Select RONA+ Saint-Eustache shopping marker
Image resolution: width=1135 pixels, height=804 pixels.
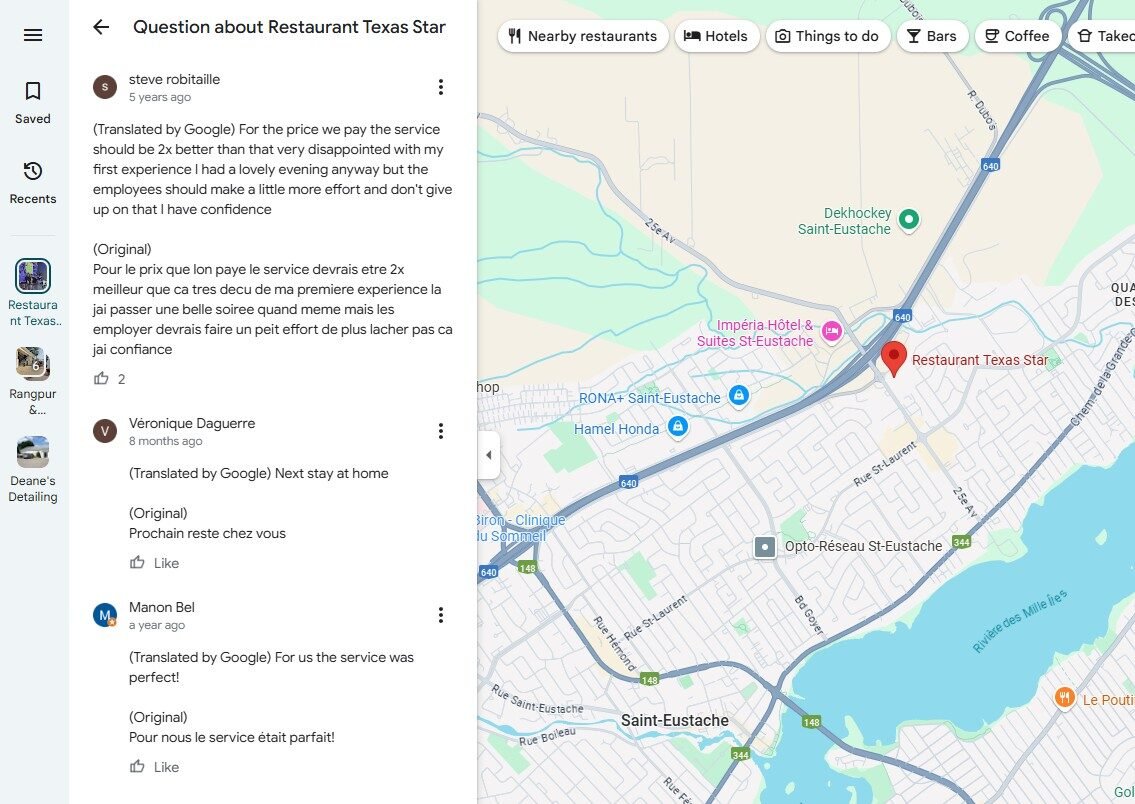pyautogui.click(x=738, y=396)
